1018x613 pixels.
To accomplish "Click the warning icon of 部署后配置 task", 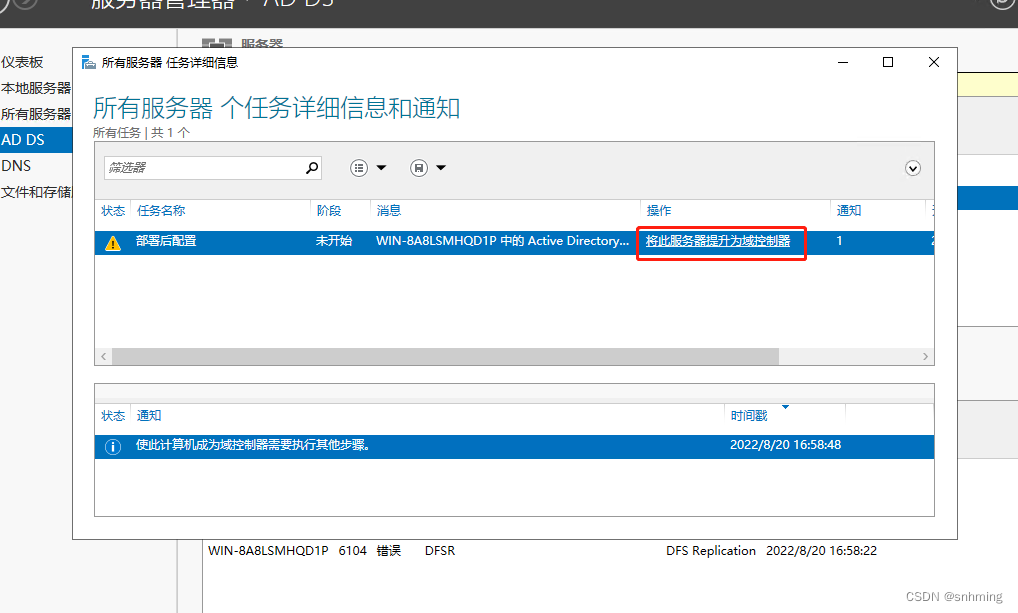I will tap(113, 244).
